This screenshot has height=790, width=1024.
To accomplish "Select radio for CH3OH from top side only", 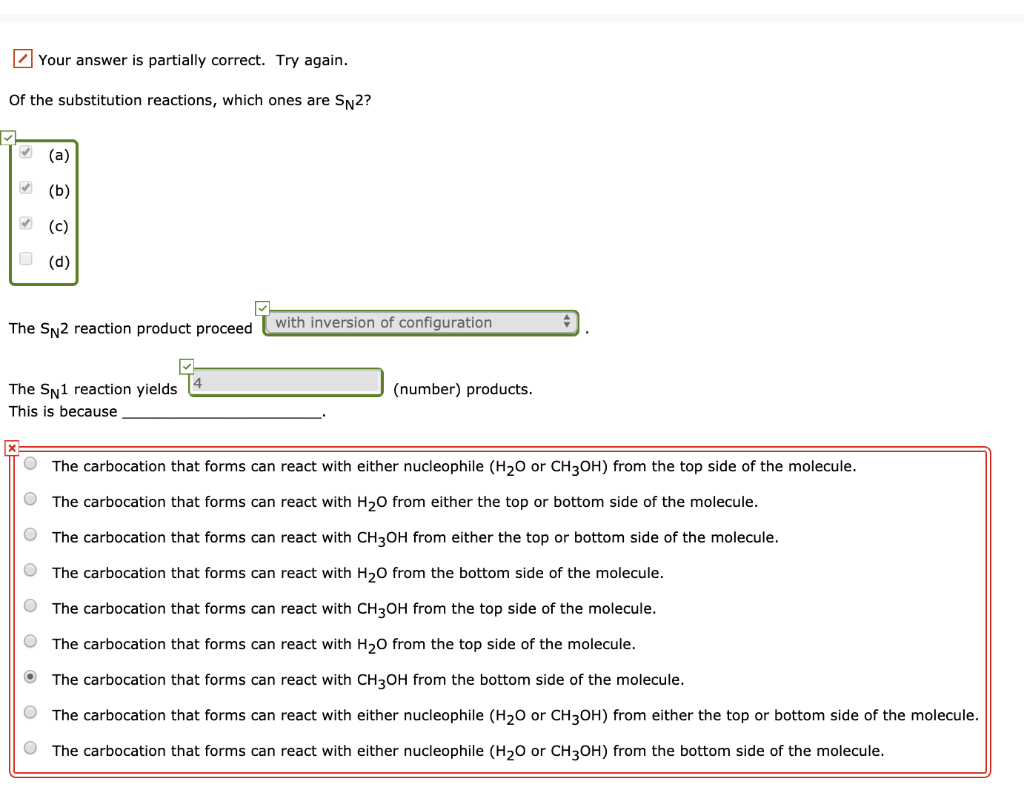I will coord(30,605).
